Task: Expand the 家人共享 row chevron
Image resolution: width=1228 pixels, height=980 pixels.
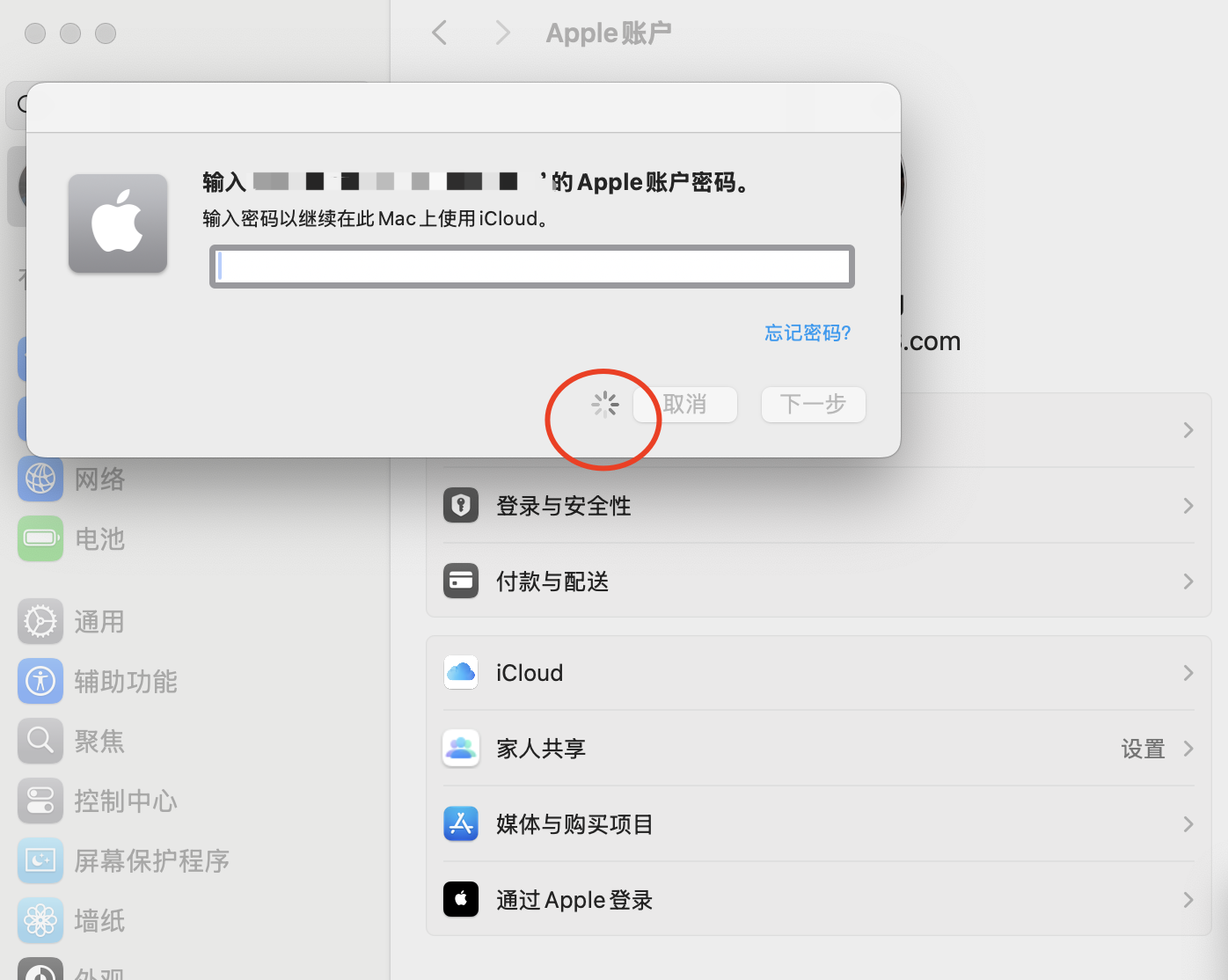Action: pyautogui.click(x=1188, y=749)
